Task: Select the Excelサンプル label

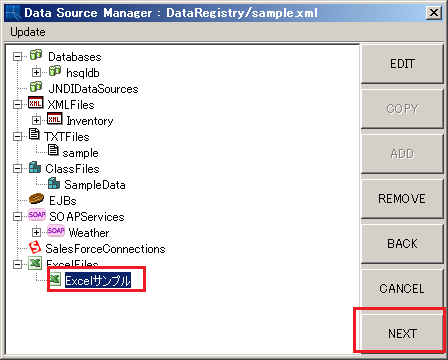Action: click(98, 281)
